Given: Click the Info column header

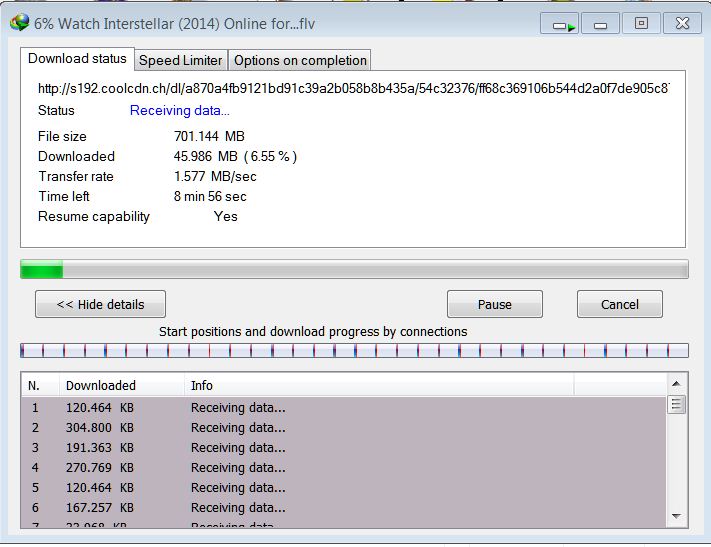Looking at the screenshot, I should (x=379, y=386).
